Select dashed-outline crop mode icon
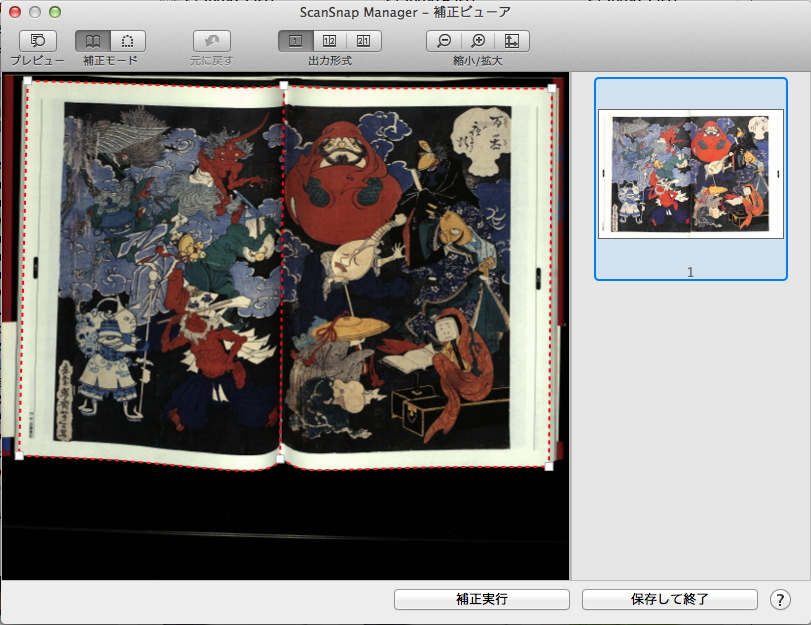This screenshot has height=625, width=811. pyautogui.click(x=127, y=41)
